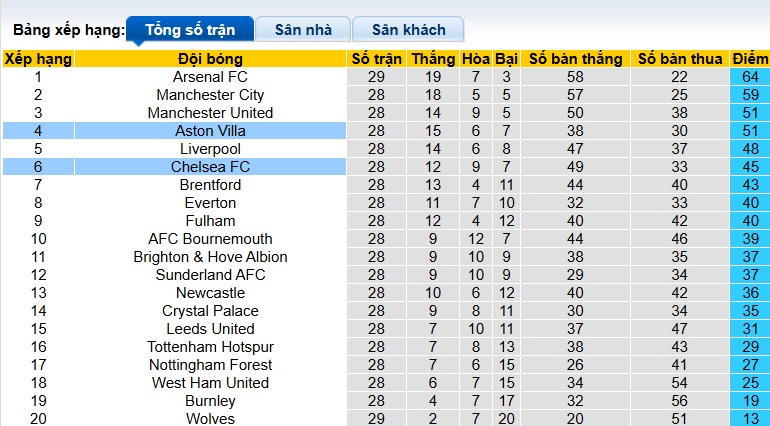Click the Arsenal FC team name
The image size is (770, 426).
point(210,77)
